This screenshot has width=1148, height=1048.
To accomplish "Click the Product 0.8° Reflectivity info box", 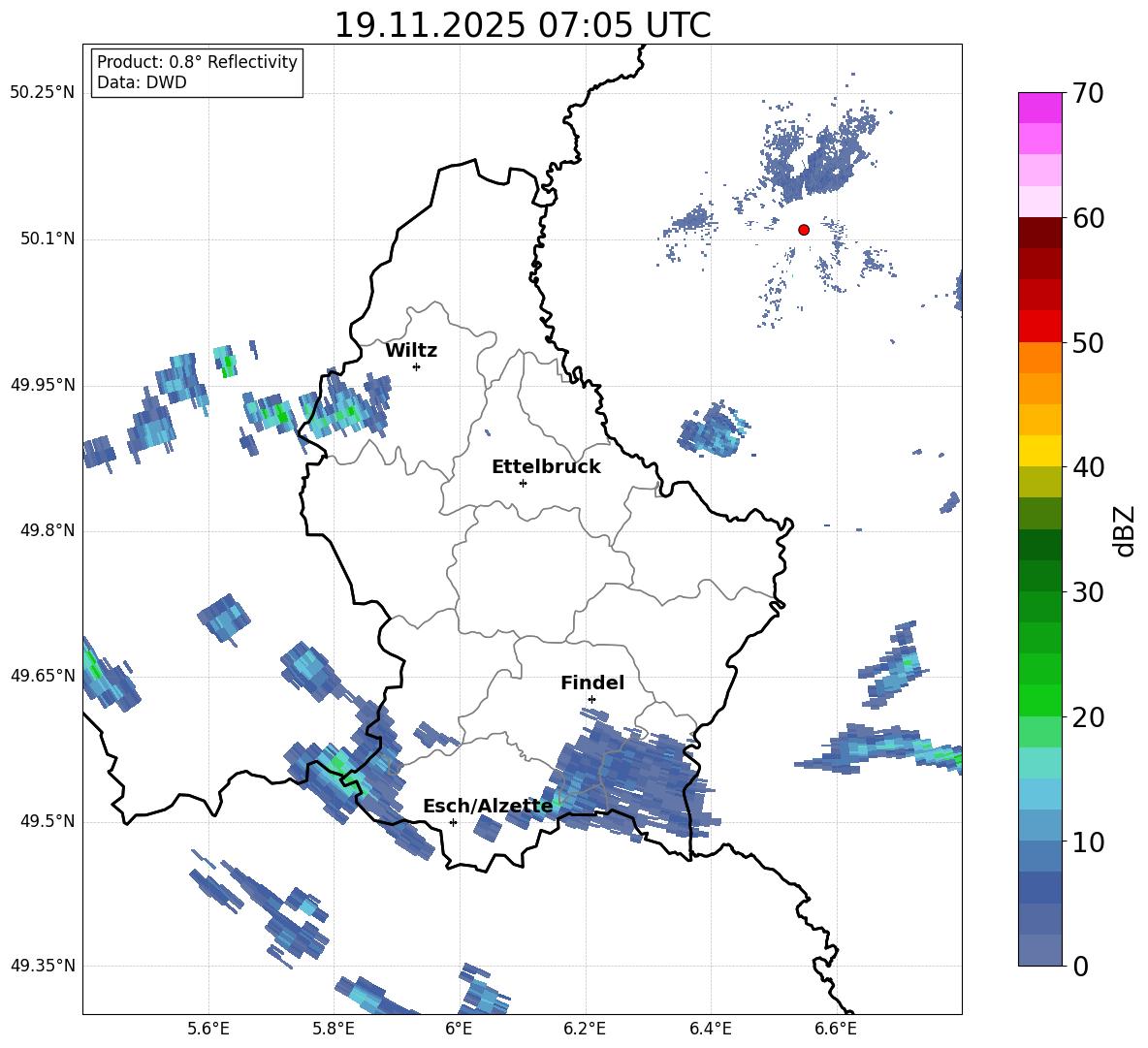I will pyautogui.click(x=197, y=73).
